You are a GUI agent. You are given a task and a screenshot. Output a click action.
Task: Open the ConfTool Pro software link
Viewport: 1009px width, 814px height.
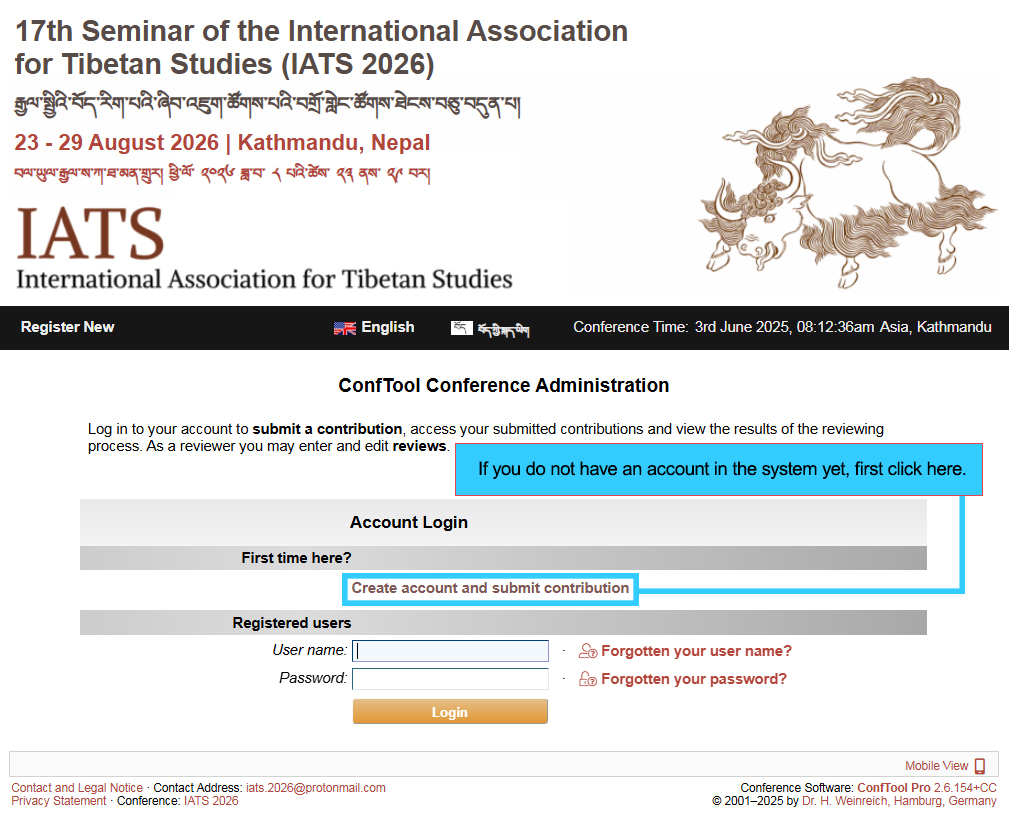[x=893, y=788]
